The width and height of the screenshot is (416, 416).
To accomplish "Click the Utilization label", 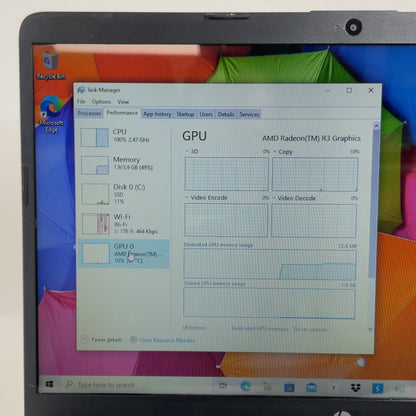I will coord(194,328).
